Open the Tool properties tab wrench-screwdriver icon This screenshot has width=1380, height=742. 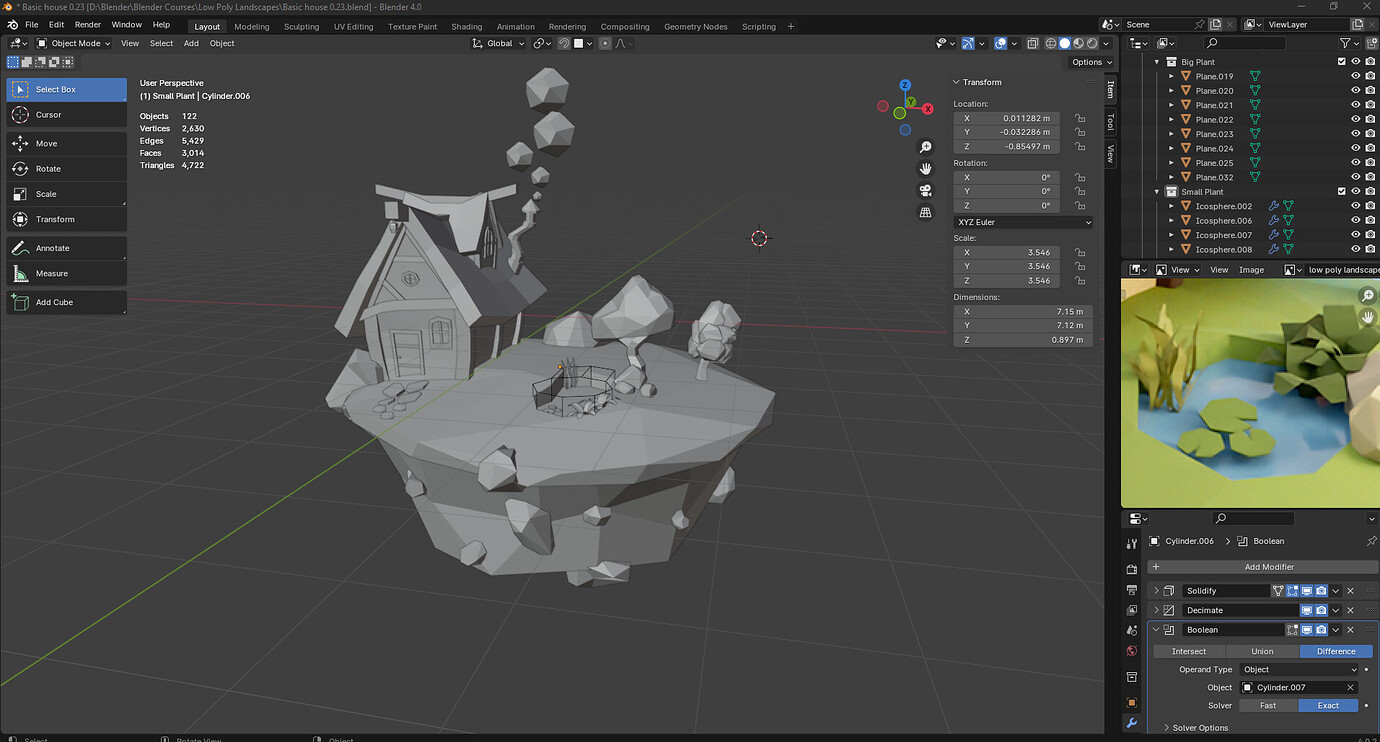tap(1131, 544)
